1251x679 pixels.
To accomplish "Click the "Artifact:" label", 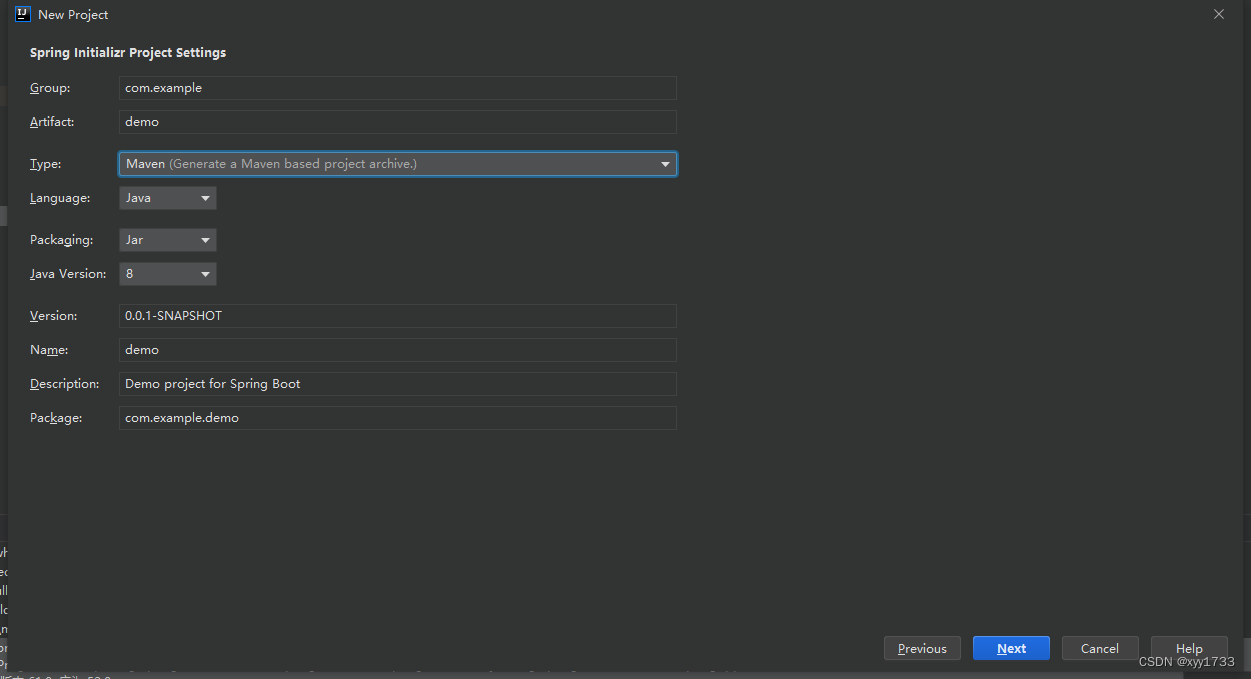I will [52, 122].
